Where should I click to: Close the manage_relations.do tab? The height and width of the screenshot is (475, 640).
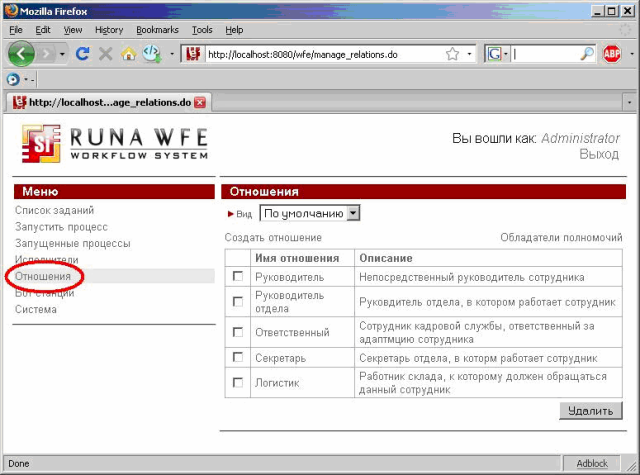(200, 102)
